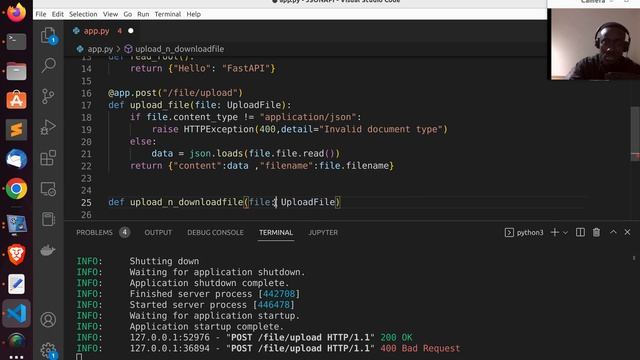Image resolution: width=640 pixels, height=360 pixels.
Task: Open the Go menu
Action: [127, 14]
